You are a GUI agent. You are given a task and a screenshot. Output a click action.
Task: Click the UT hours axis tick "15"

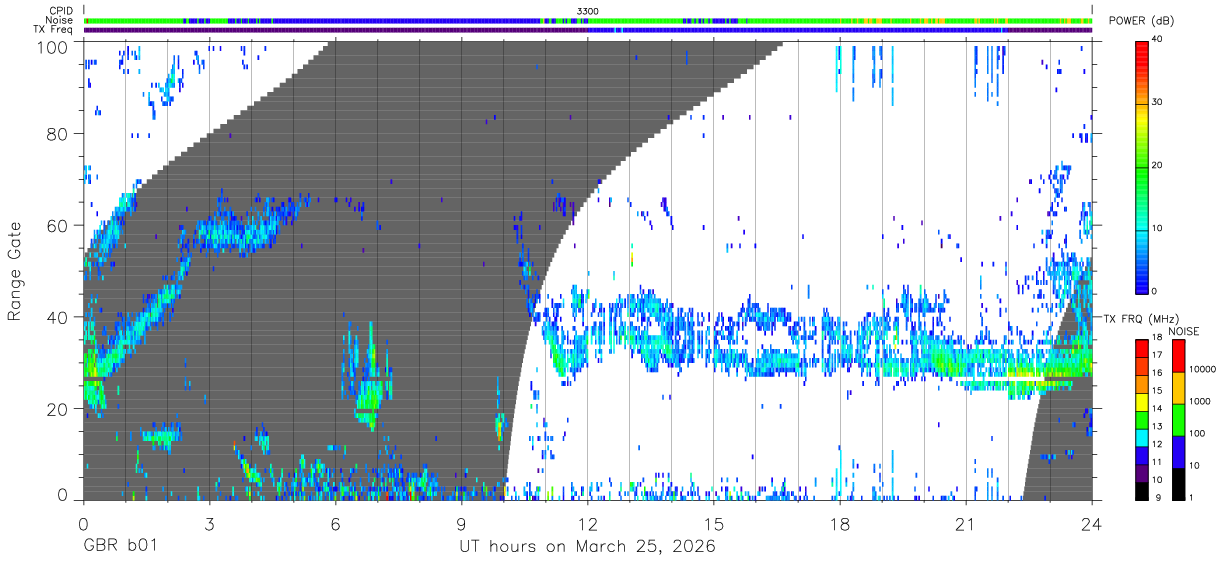click(714, 522)
